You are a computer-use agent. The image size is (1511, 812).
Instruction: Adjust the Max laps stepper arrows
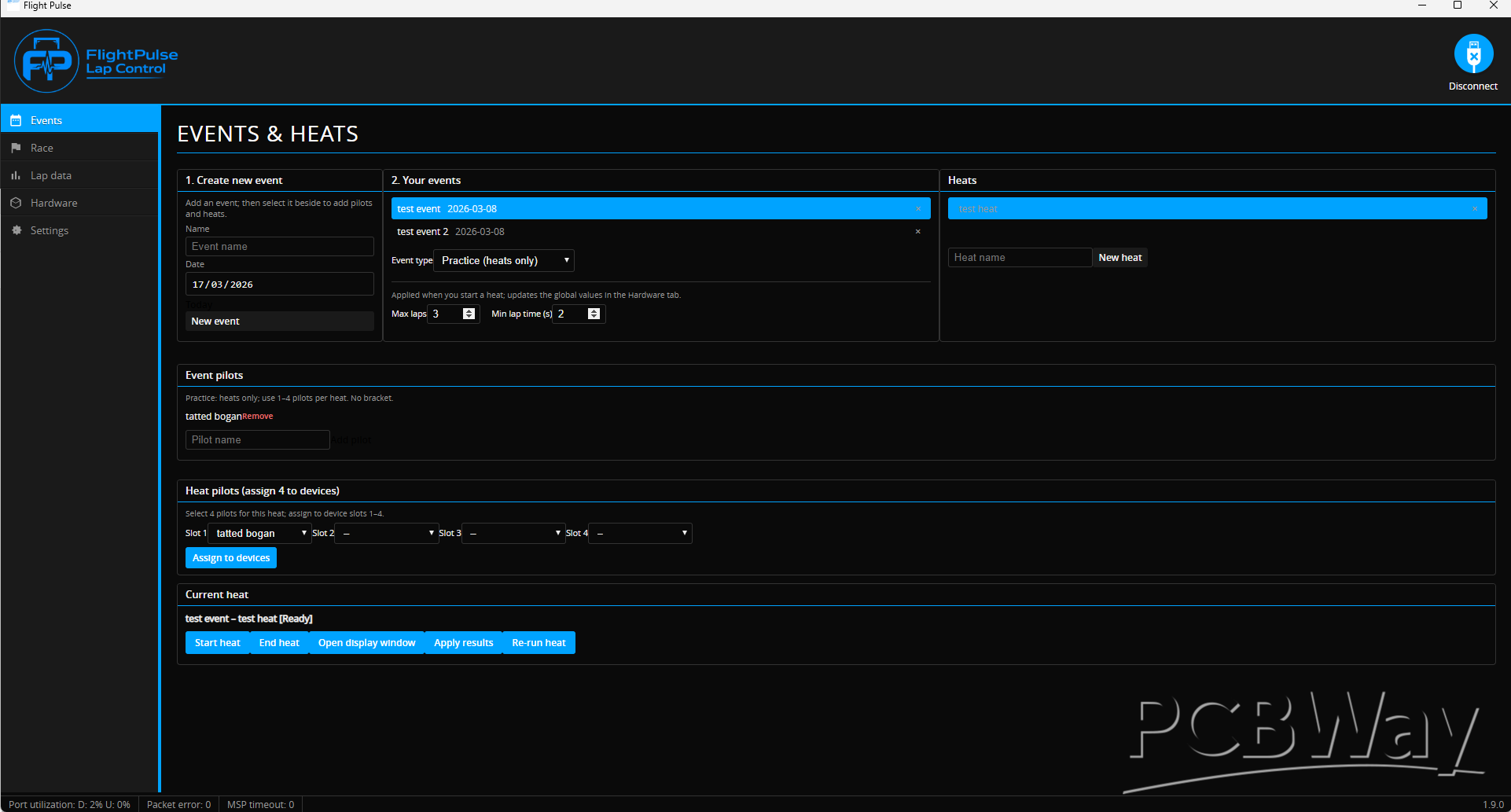[469, 314]
